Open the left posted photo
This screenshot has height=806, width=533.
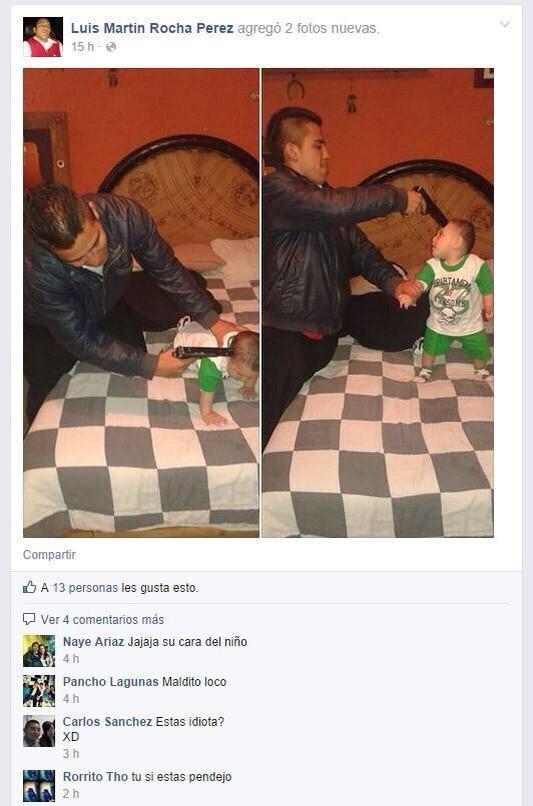click(141, 303)
